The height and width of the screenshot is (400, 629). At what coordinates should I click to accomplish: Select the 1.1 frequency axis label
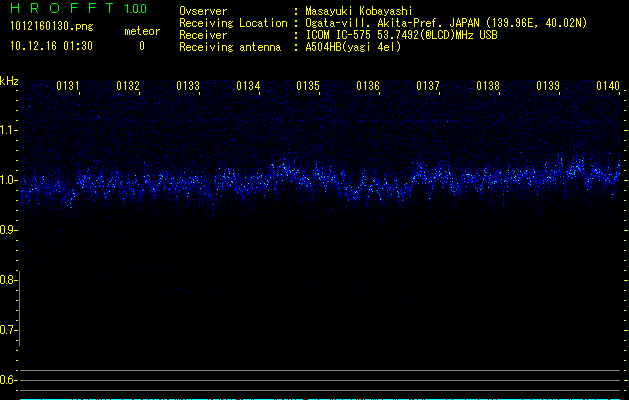click(x=9, y=130)
